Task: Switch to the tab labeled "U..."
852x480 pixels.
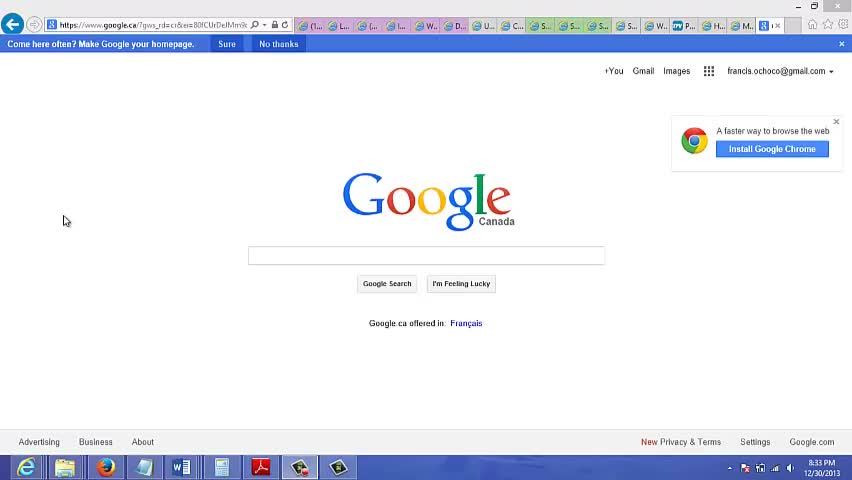Action: (483, 26)
